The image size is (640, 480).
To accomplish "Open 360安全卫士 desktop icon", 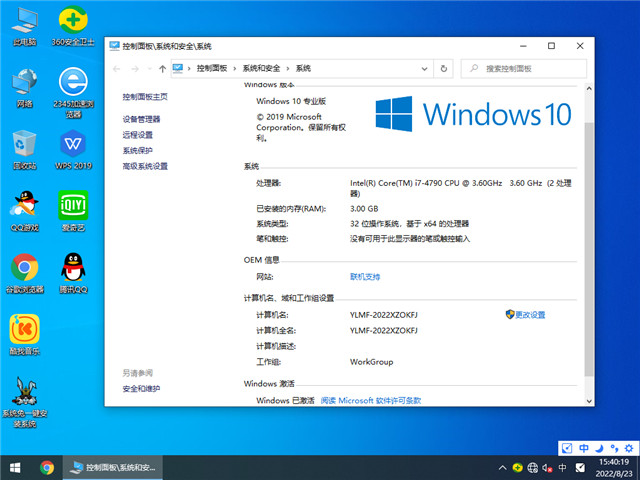I will pyautogui.click(x=73, y=27).
